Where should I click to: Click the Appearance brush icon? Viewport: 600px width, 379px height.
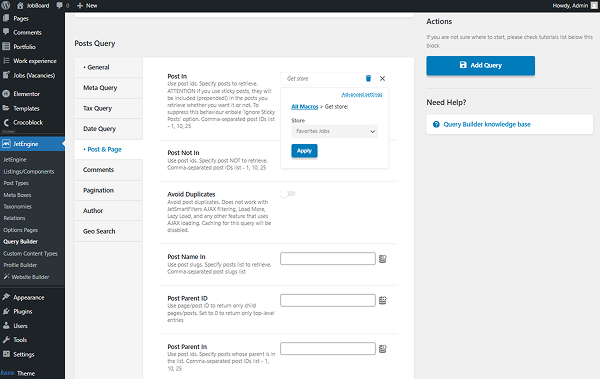[x=6, y=297]
